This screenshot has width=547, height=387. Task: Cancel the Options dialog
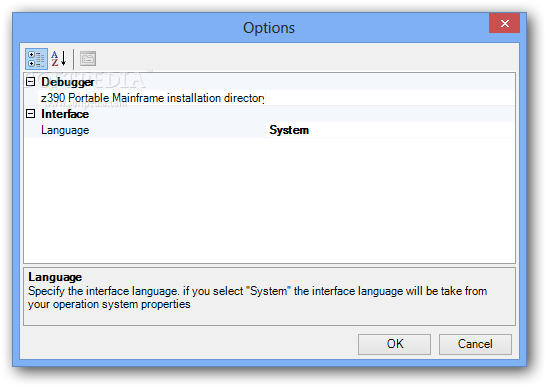475,344
